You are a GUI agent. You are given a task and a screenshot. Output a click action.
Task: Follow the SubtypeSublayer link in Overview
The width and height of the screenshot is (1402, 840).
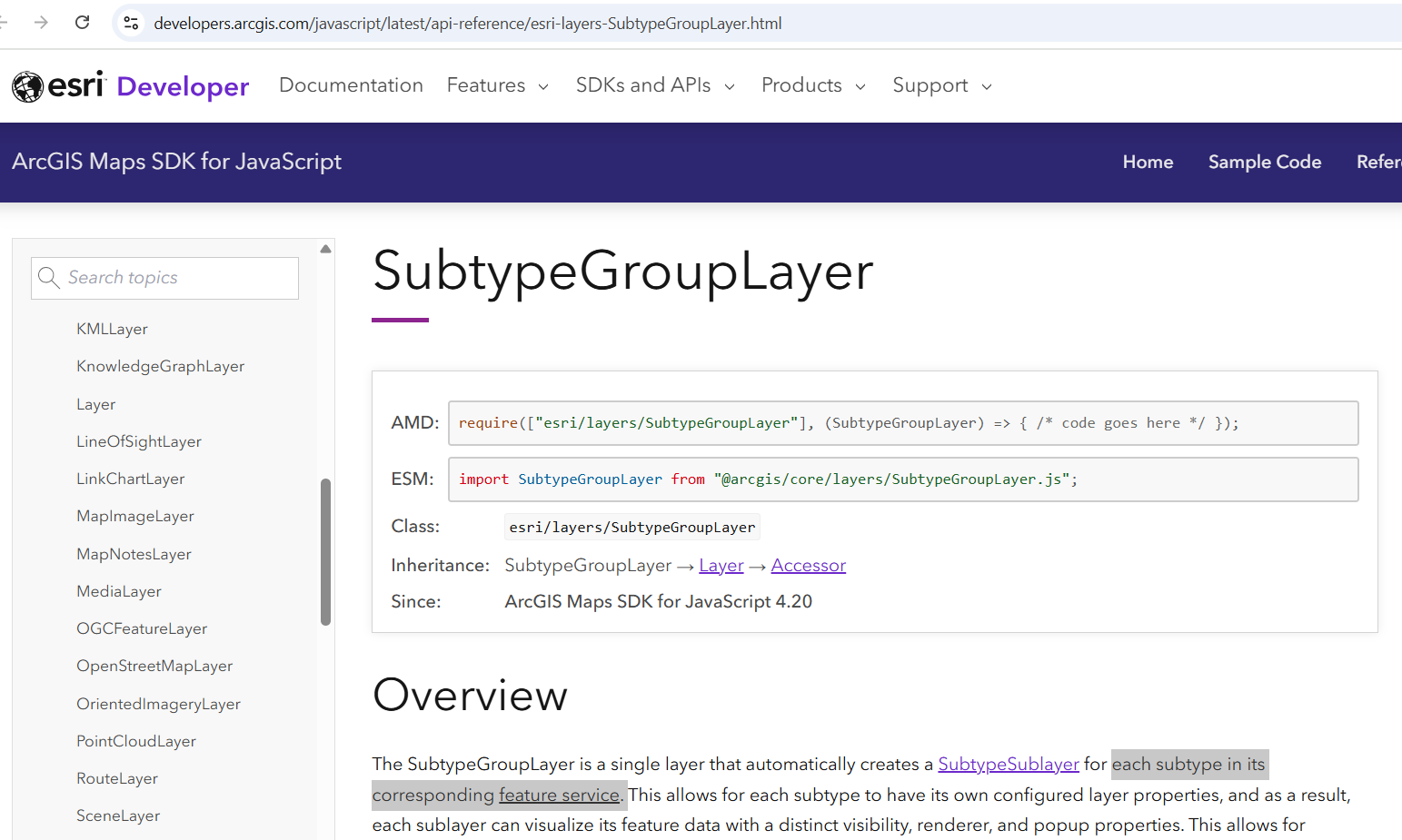point(1008,764)
